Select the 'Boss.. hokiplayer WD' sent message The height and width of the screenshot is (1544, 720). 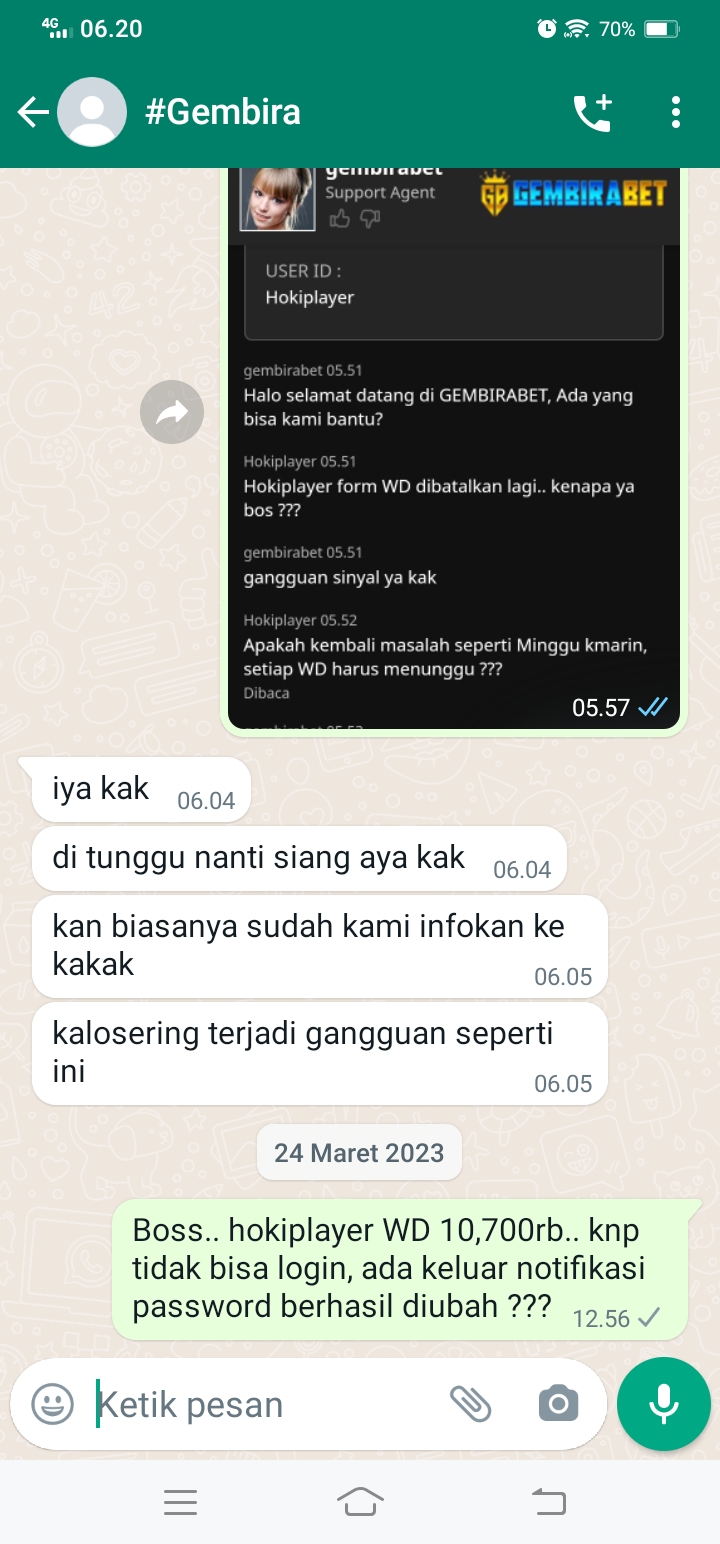pyautogui.click(x=400, y=1270)
